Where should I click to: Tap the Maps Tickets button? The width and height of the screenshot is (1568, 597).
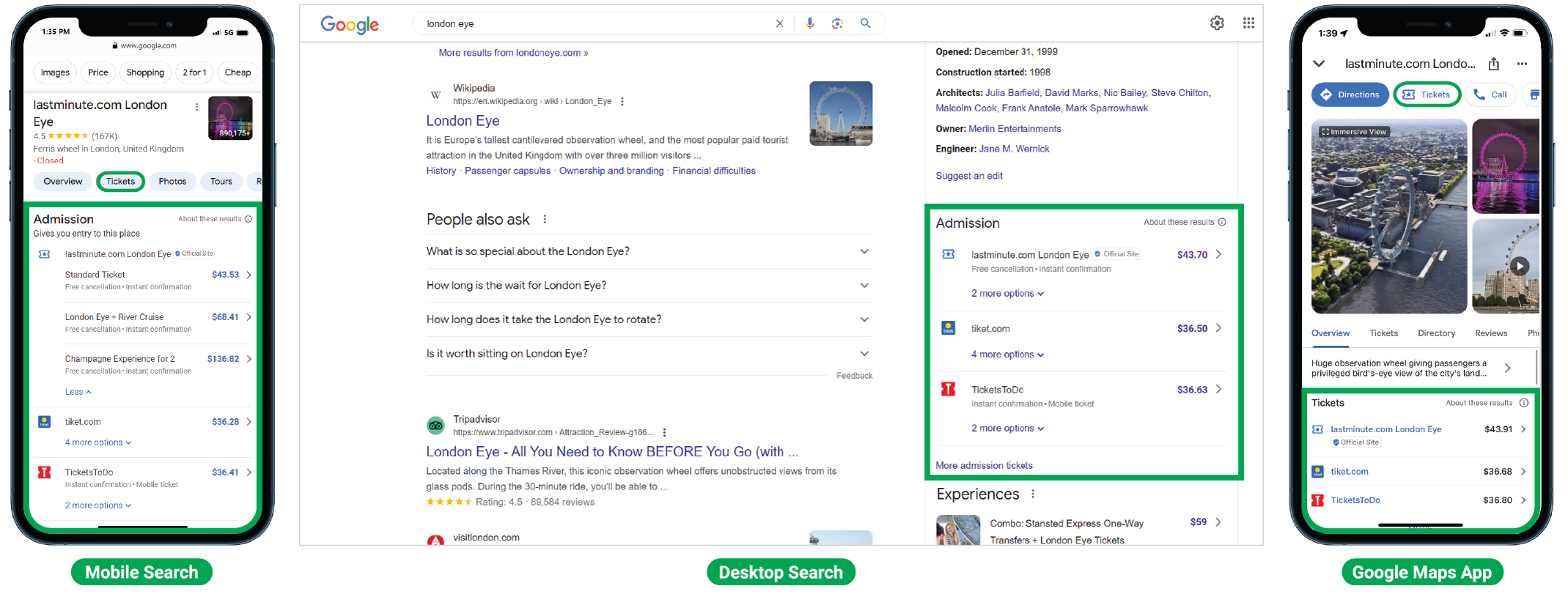pos(1427,94)
